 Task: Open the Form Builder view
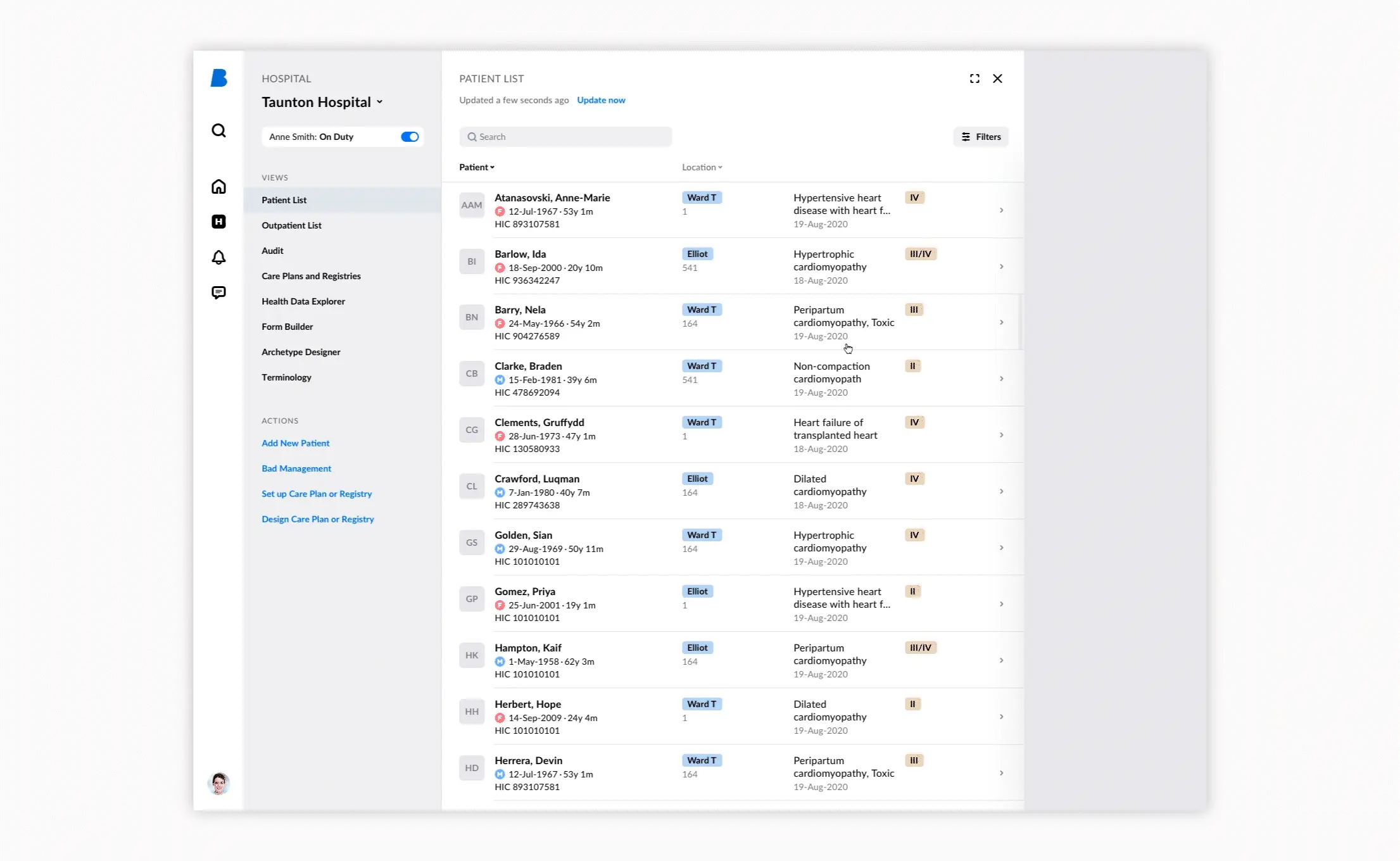point(287,327)
